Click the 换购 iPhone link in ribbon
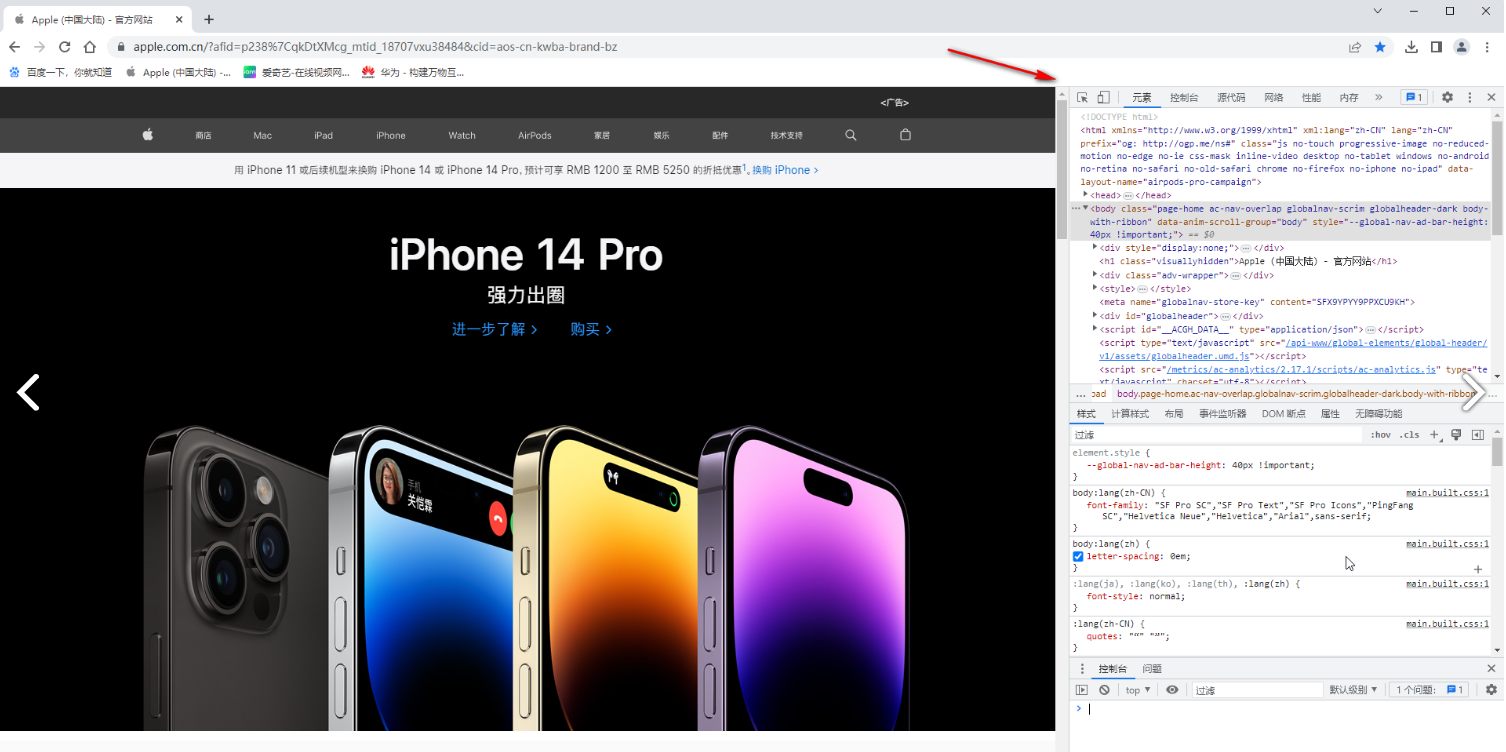This screenshot has width=1506, height=752. coord(785,170)
